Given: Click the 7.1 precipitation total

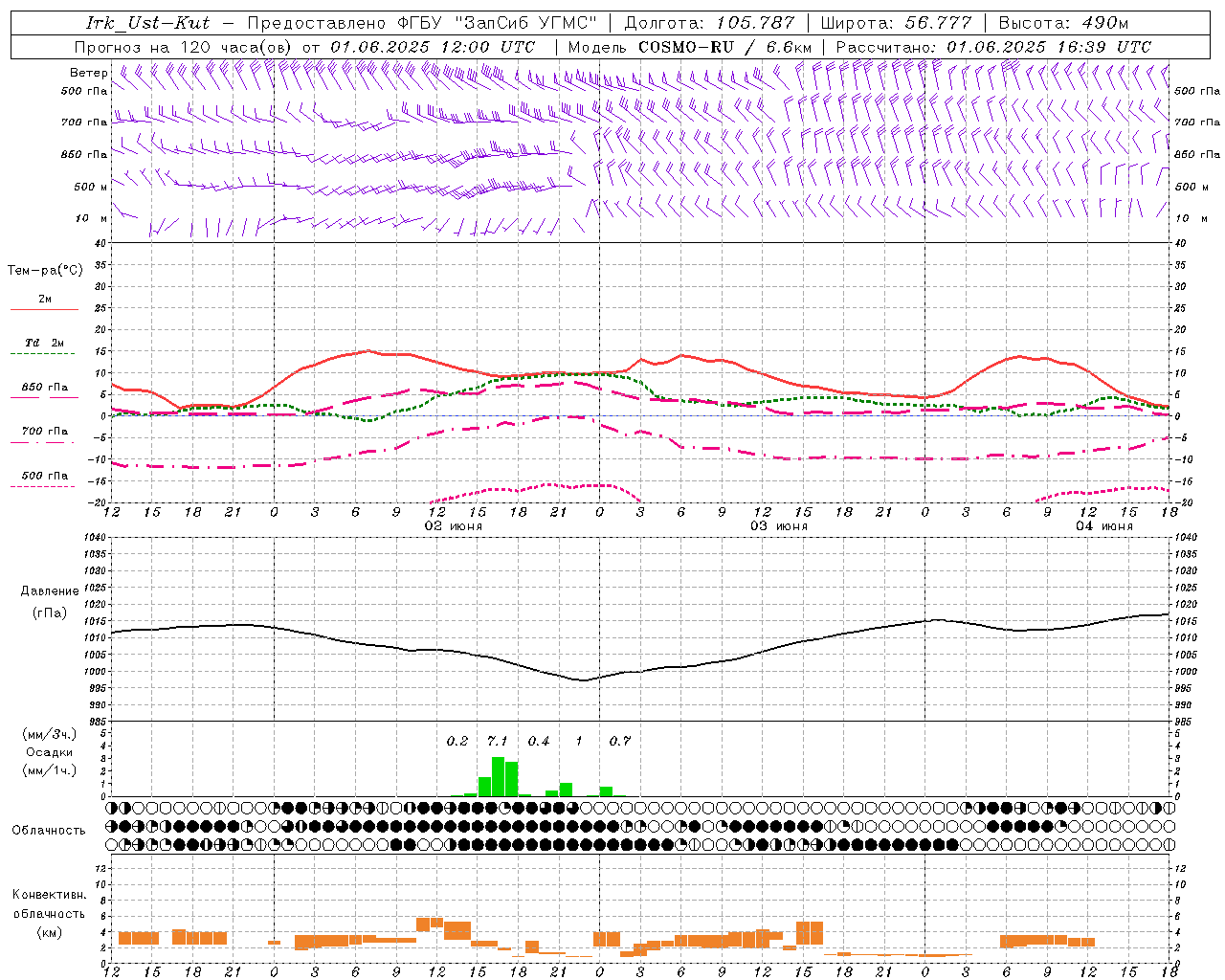Looking at the screenshot, I should click(498, 741).
